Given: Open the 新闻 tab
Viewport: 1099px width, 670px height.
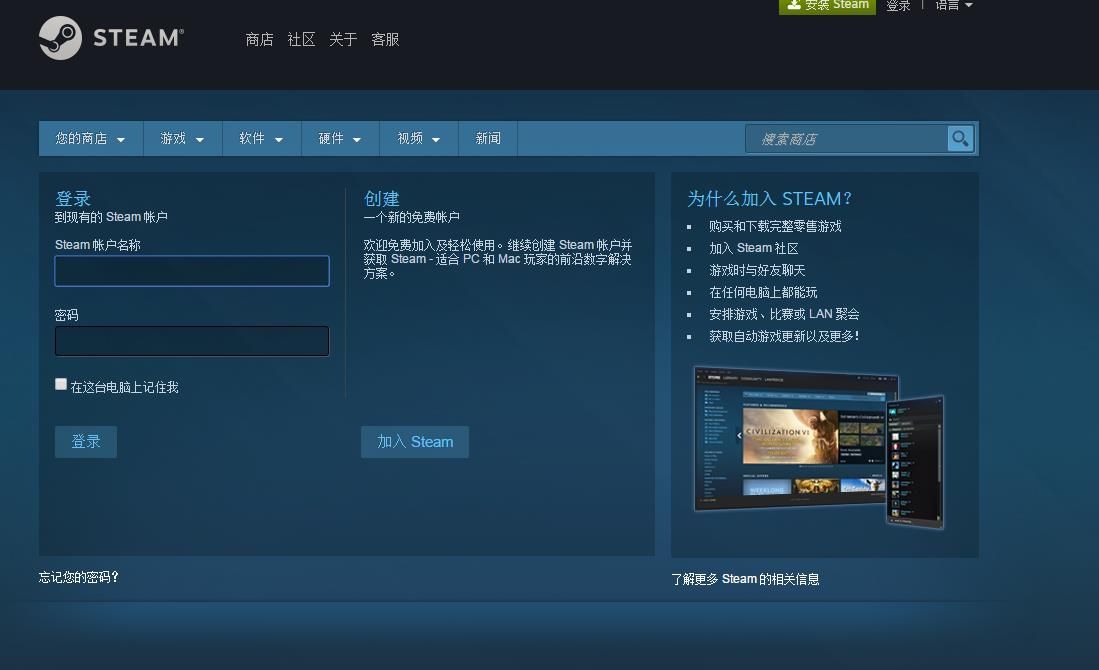Looking at the screenshot, I should click(488, 139).
